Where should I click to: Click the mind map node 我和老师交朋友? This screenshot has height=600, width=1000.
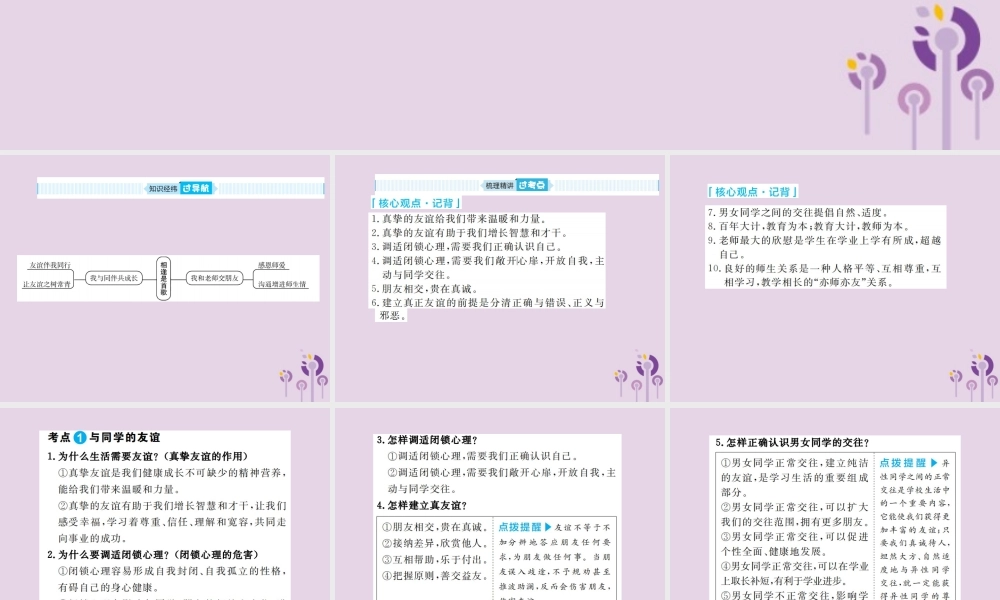[215, 278]
